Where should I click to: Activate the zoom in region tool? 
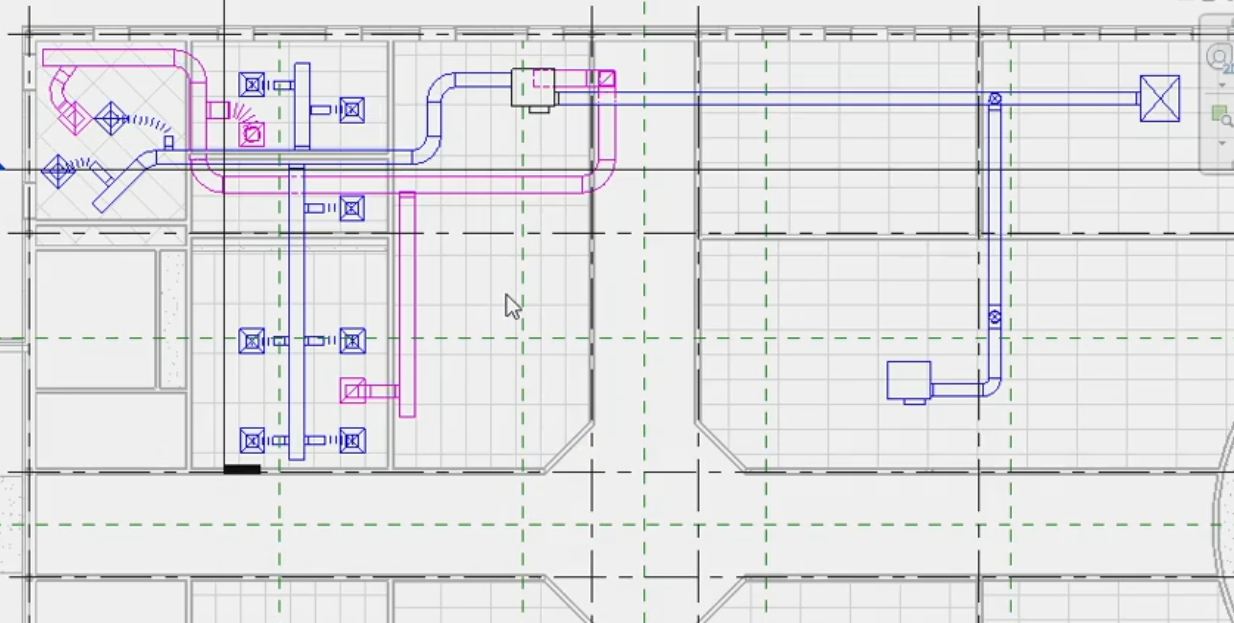coord(1223,116)
